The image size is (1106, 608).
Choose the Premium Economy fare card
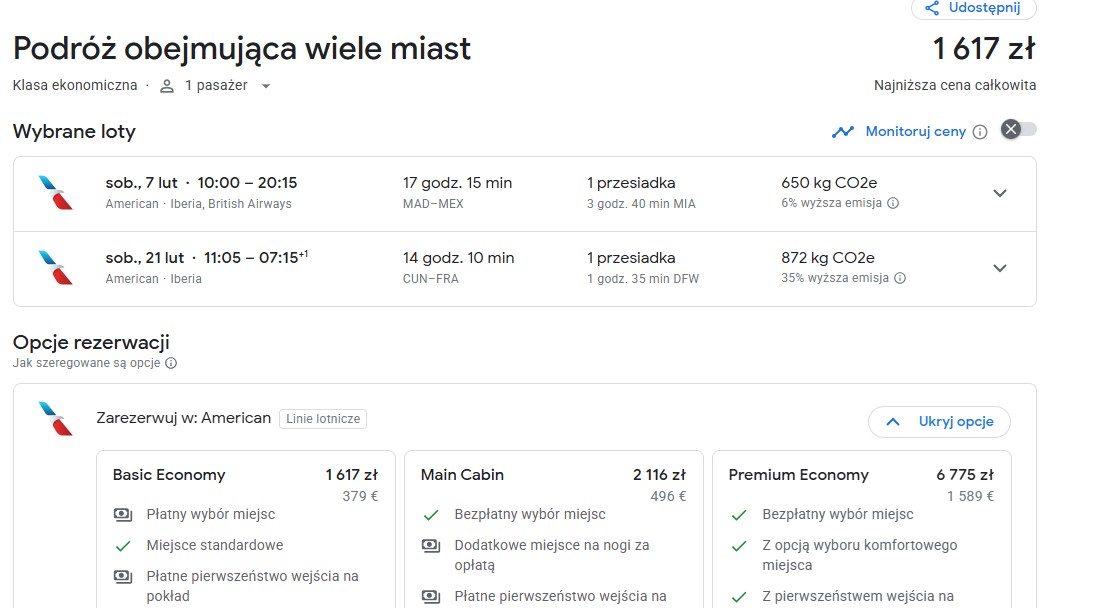861,530
